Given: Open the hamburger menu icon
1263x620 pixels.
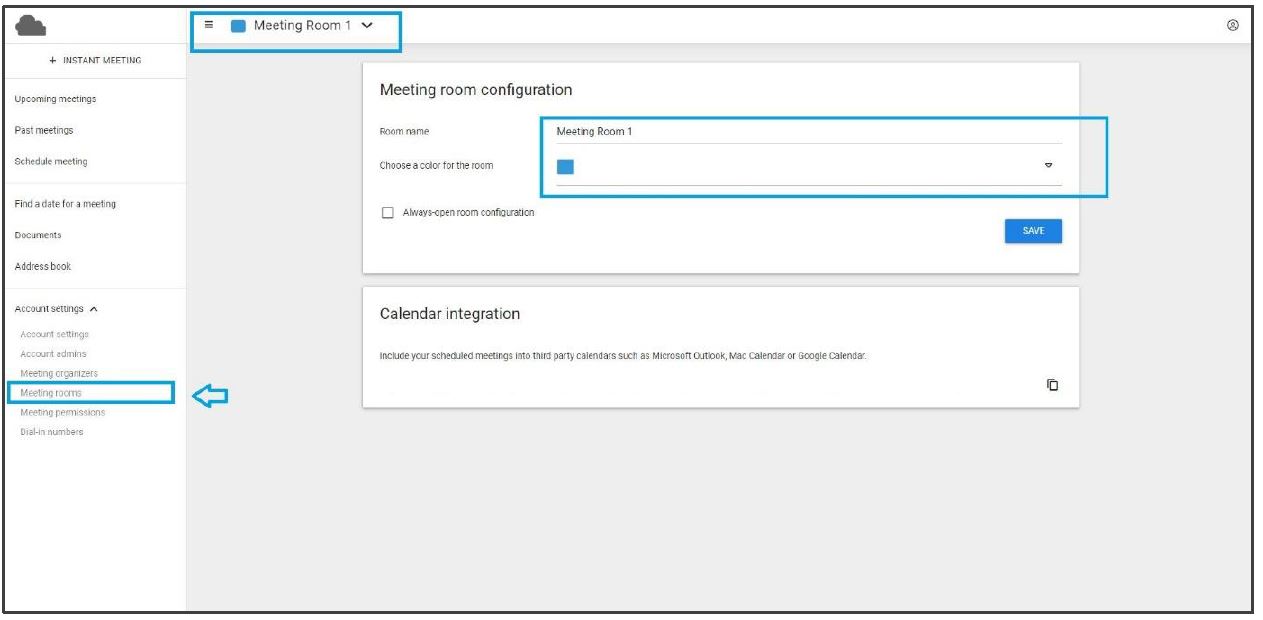Looking at the screenshot, I should click(209, 25).
